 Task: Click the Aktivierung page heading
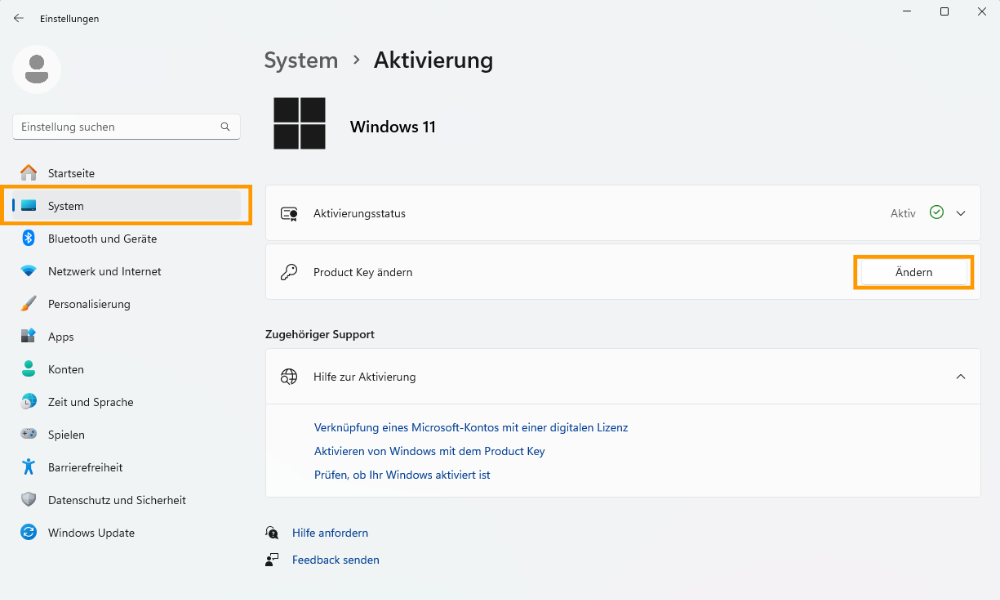point(433,60)
